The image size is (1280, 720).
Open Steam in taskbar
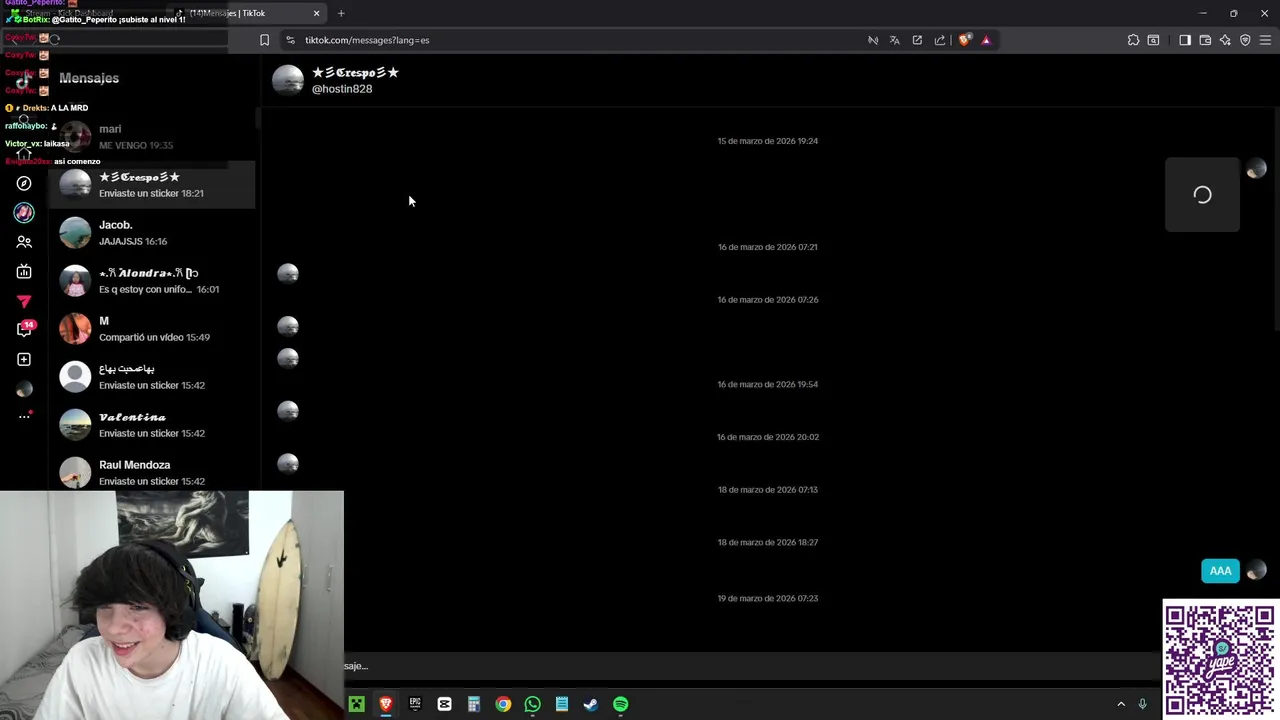tap(591, 704)
